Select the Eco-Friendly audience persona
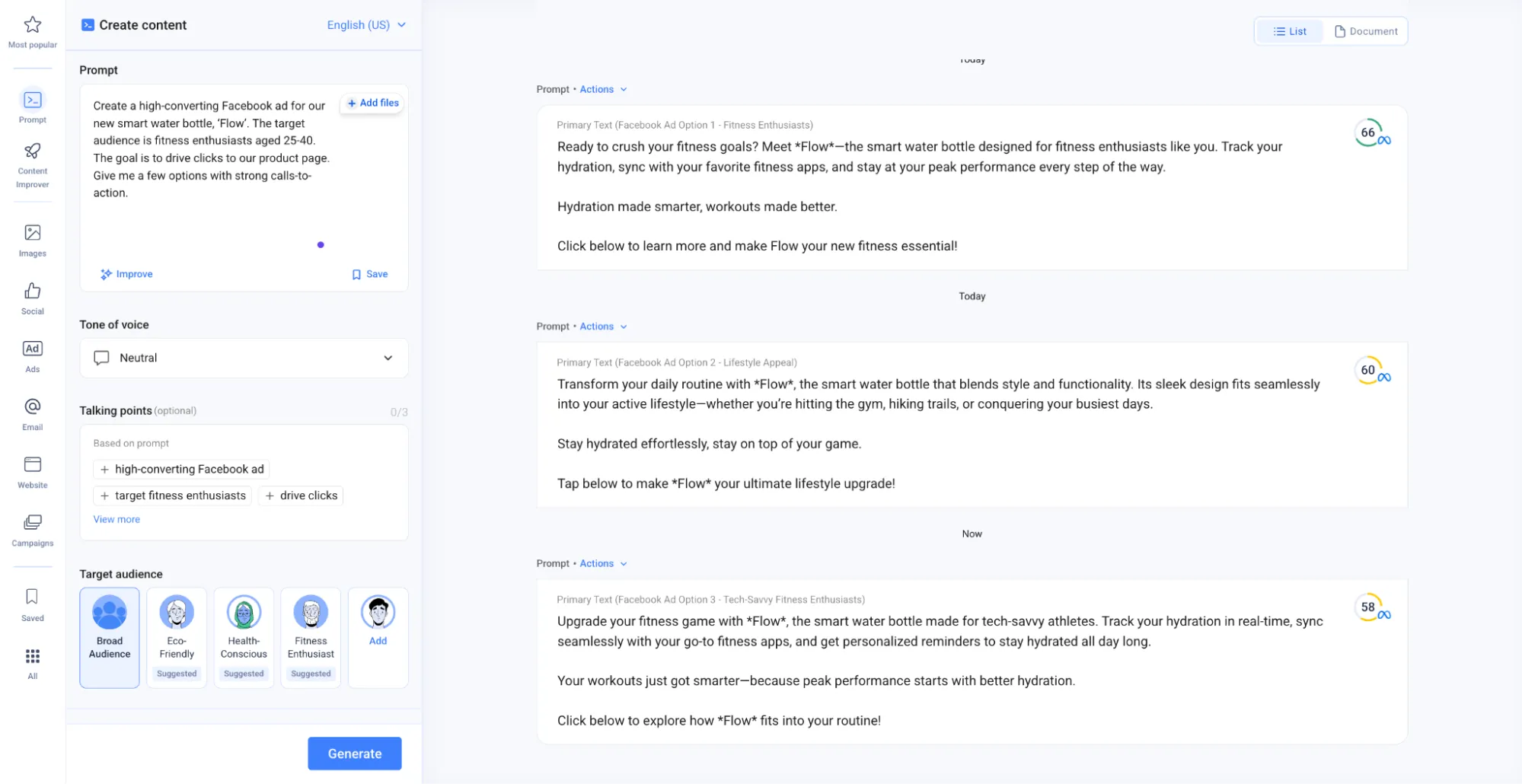 pyautogui.click(x=177, y=637)
